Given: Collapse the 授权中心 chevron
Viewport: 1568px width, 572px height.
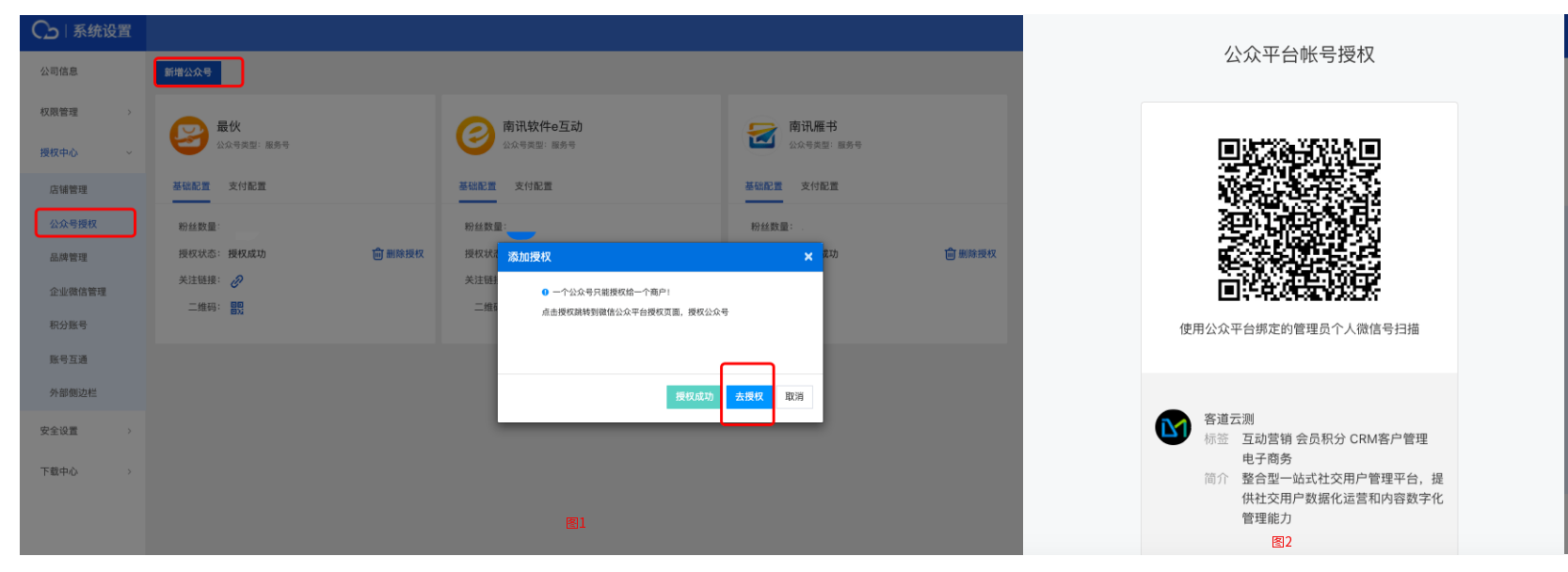Looking at the screenshot, I should point(129,152).
